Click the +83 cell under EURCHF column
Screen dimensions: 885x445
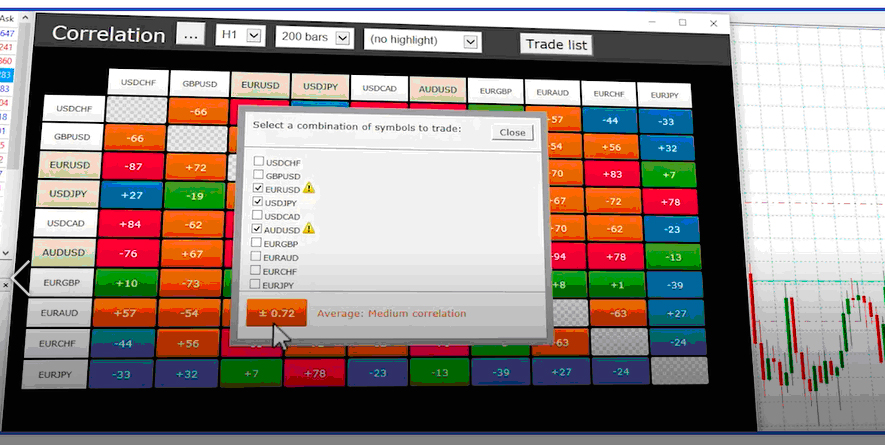coord(612,174)
